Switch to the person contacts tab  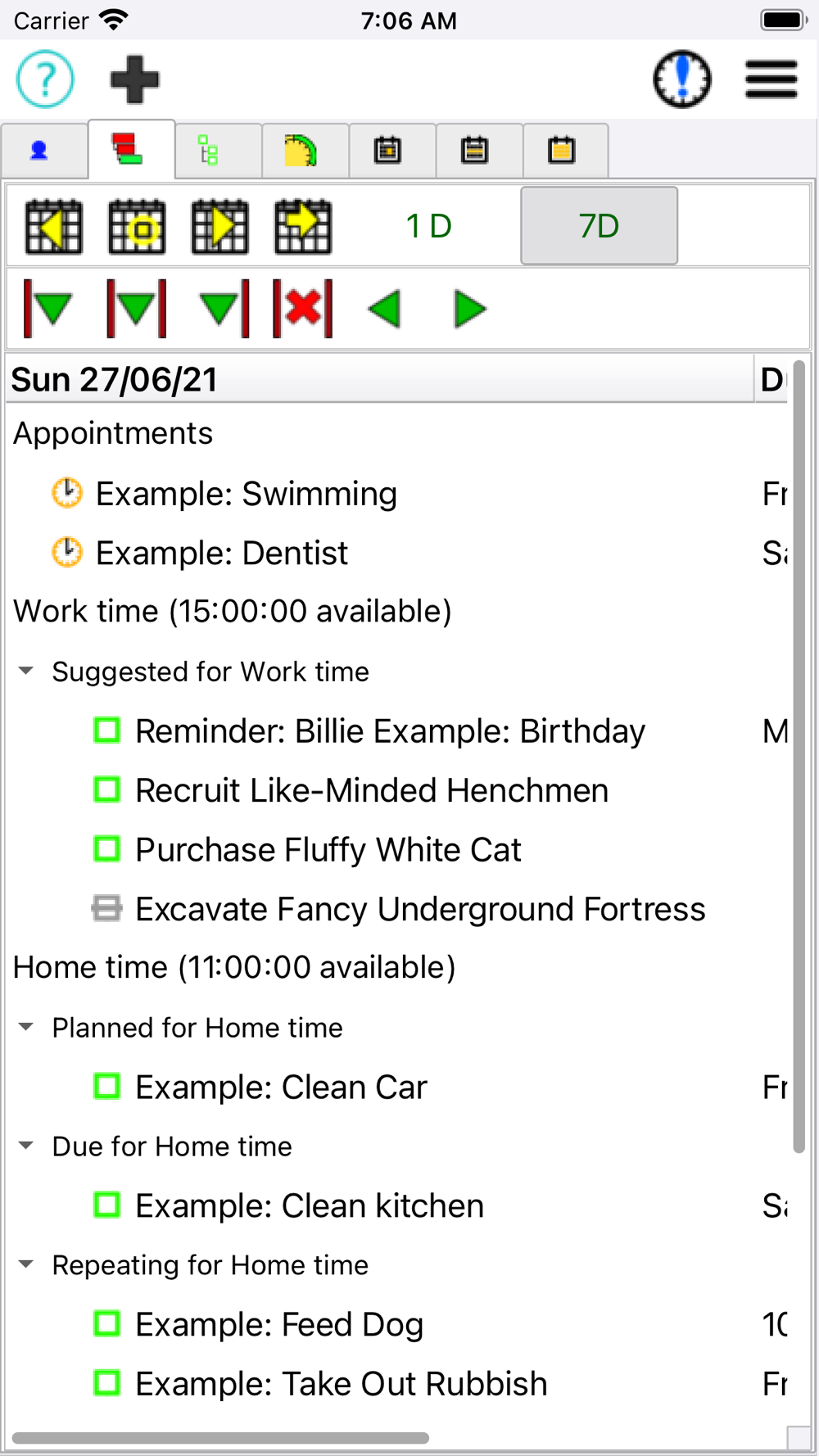point(39,151)
